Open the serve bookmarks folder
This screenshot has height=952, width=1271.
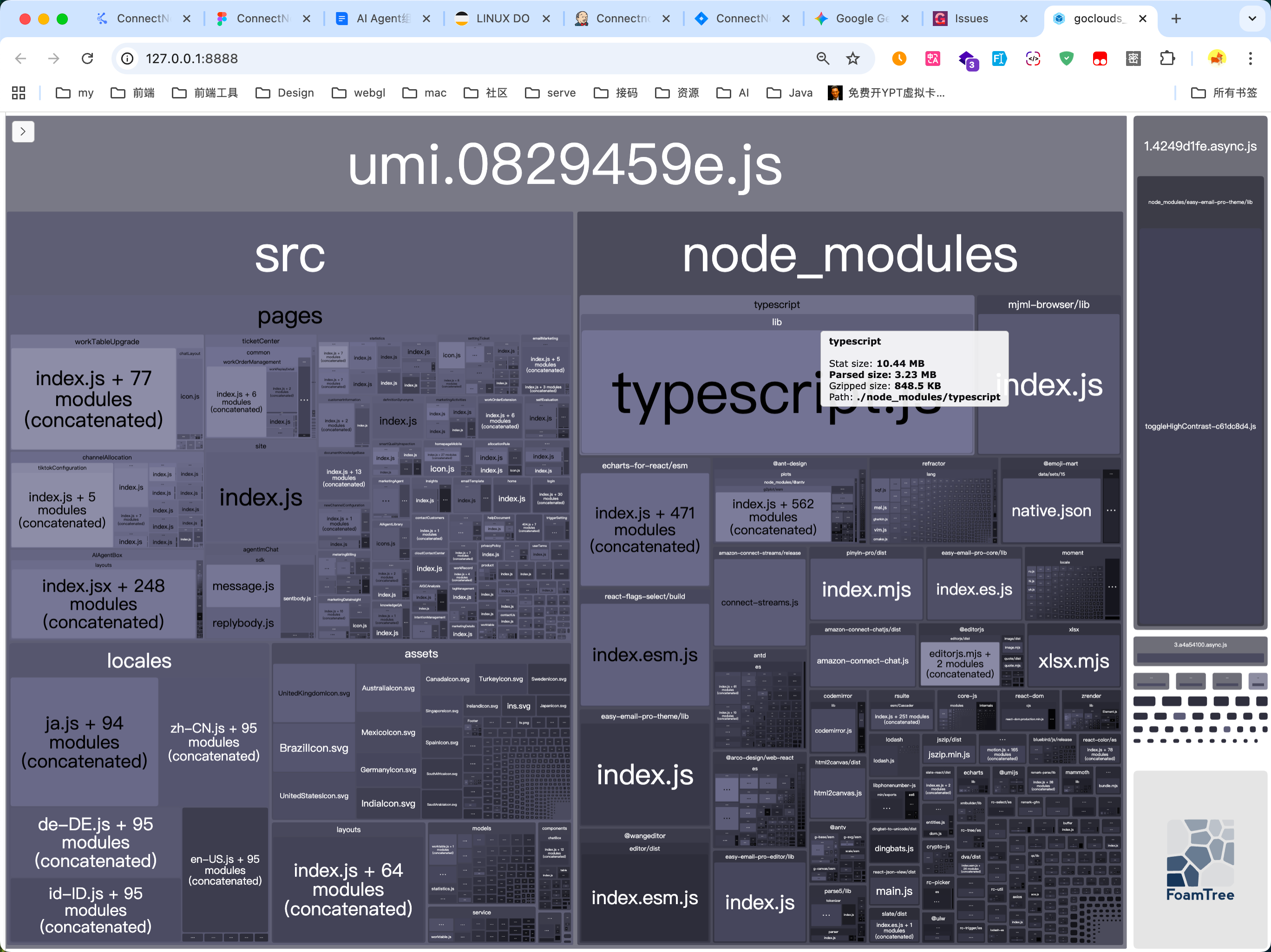[x=550, y=92]
